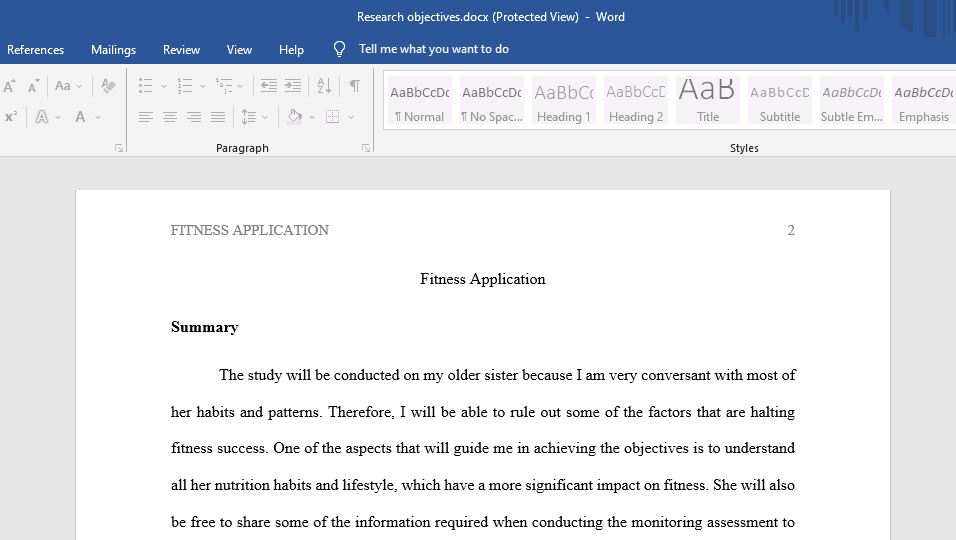956x540 pixels.
Task: Open the Mailings tab
Action: [x=113, y=50]
